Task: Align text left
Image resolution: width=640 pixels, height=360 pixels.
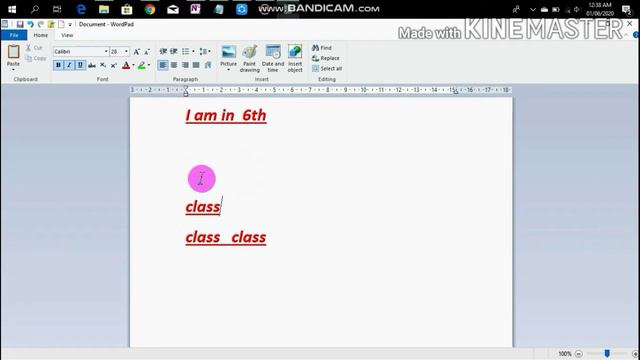Action: [163, 65]
